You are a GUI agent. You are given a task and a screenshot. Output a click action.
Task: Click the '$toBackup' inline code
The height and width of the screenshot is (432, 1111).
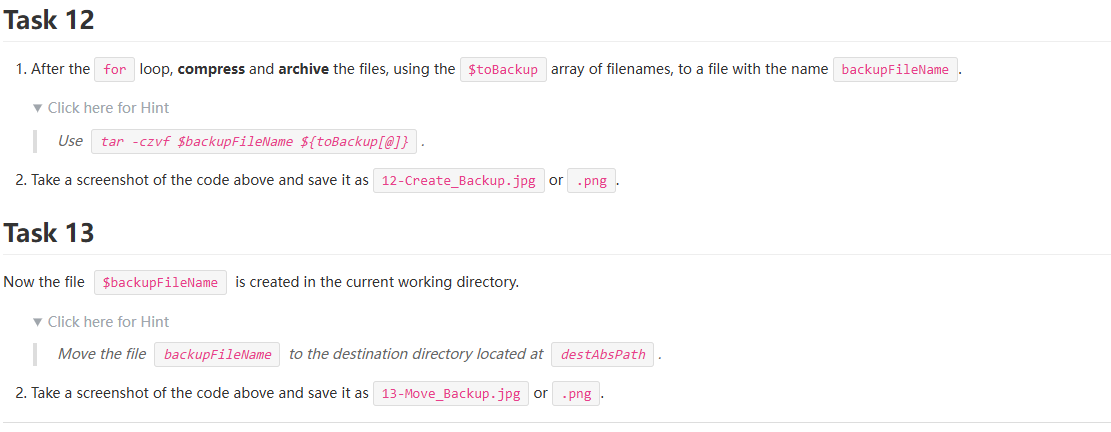click(x=503, y=69)
